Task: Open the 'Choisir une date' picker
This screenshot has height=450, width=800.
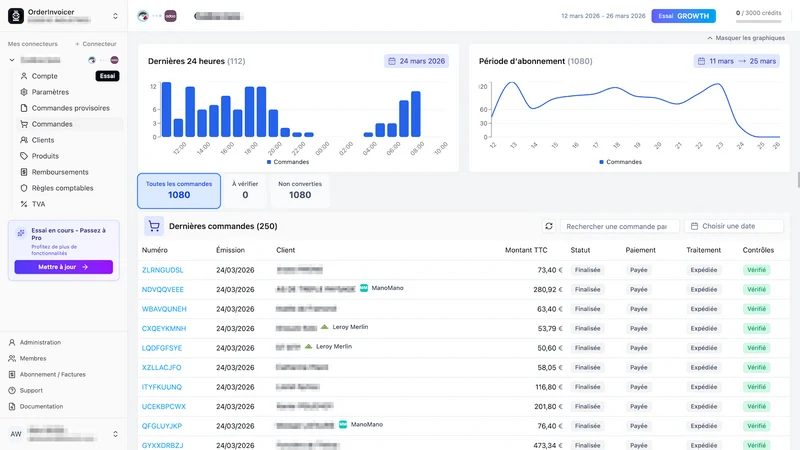Action: click(x=734, y=226)
